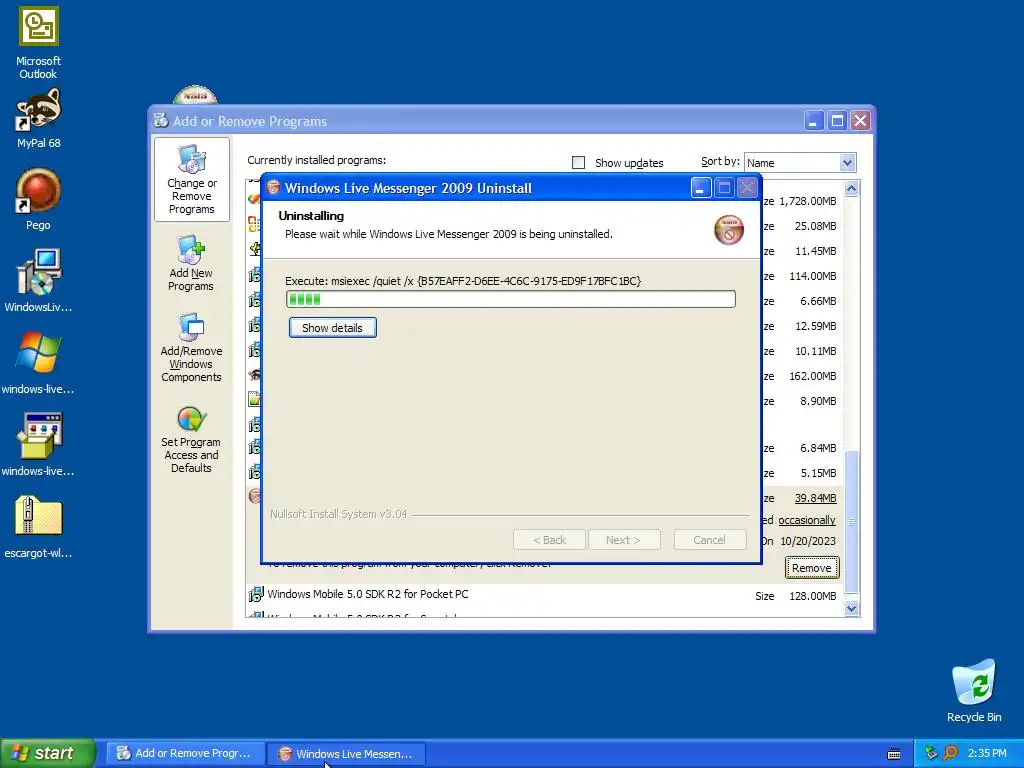Open Set Program Access and Defaults
Viewport: 1024px width, 768px height.
pos(191,440)
